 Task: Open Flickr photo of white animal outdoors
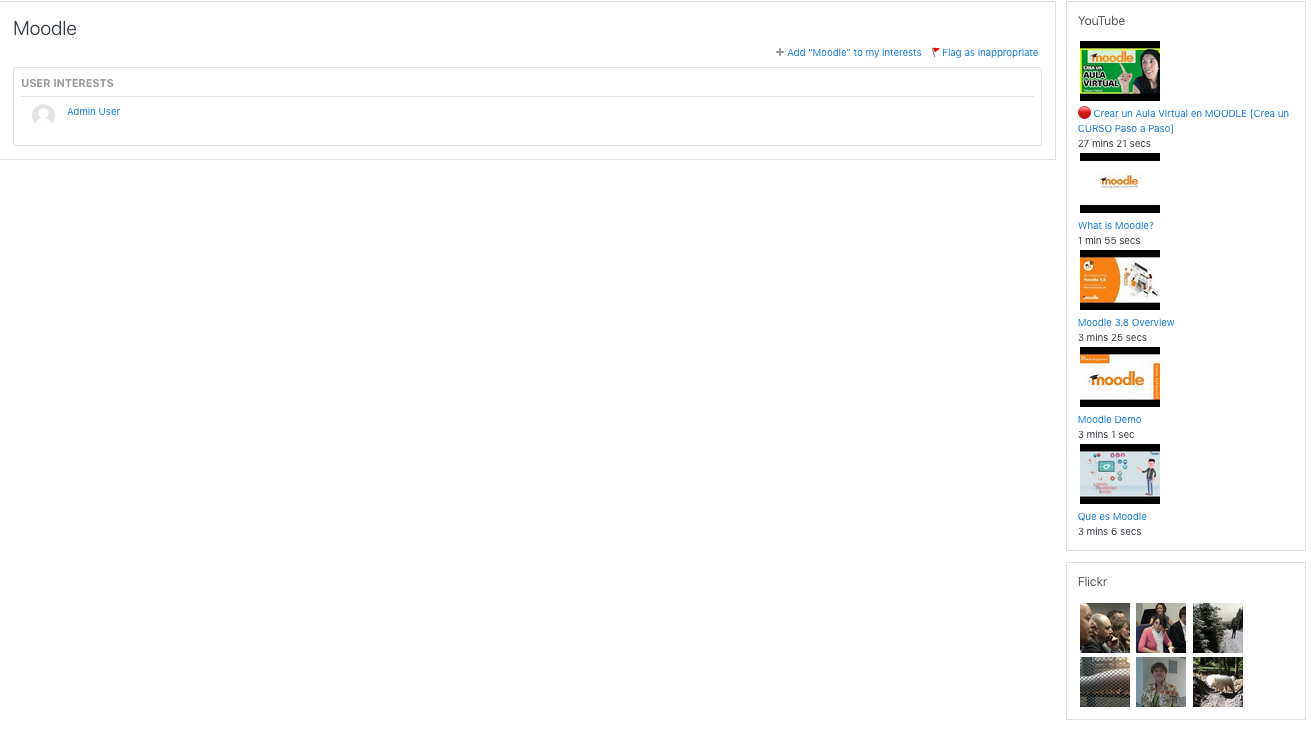pos(1218,682)
